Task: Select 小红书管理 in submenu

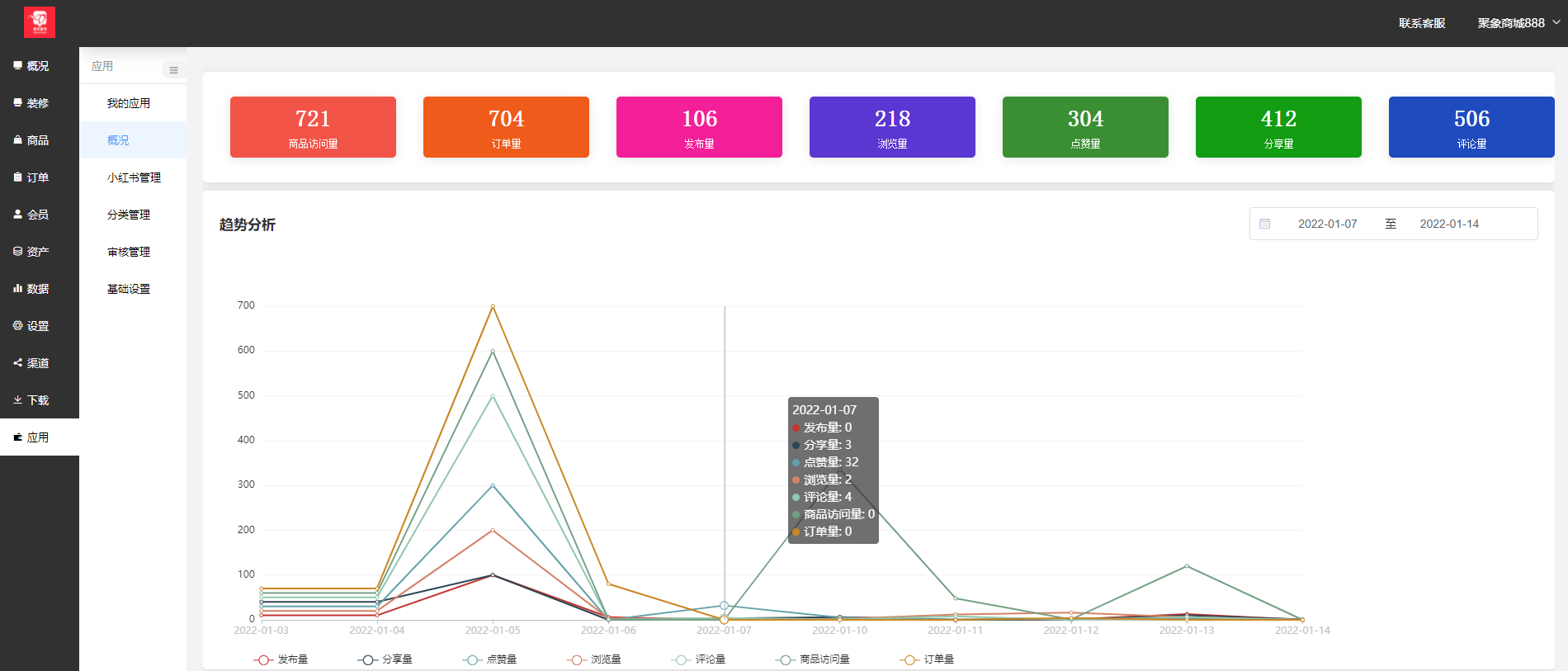Action: tap(134, 177)
